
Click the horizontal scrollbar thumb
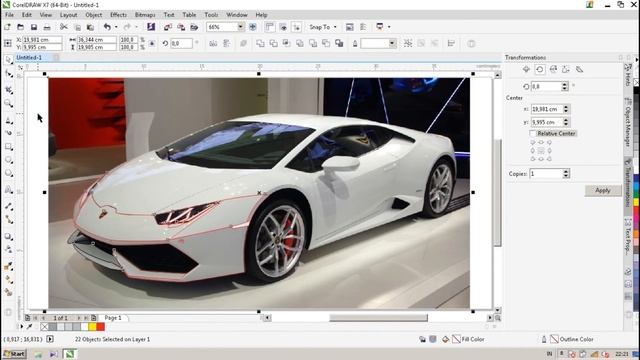[x=378, y=318]
